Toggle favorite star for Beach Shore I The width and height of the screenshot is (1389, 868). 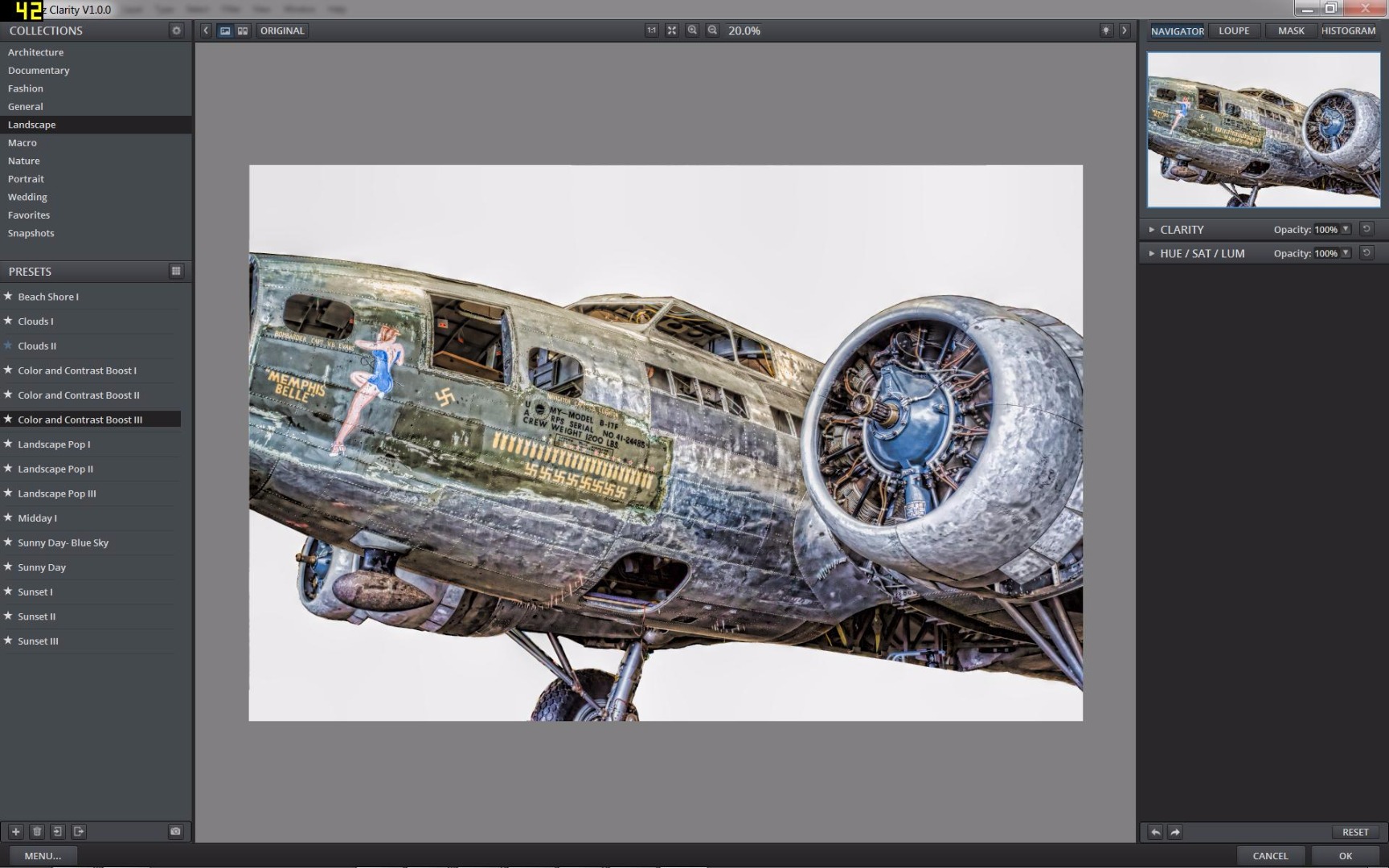[8, 297]
